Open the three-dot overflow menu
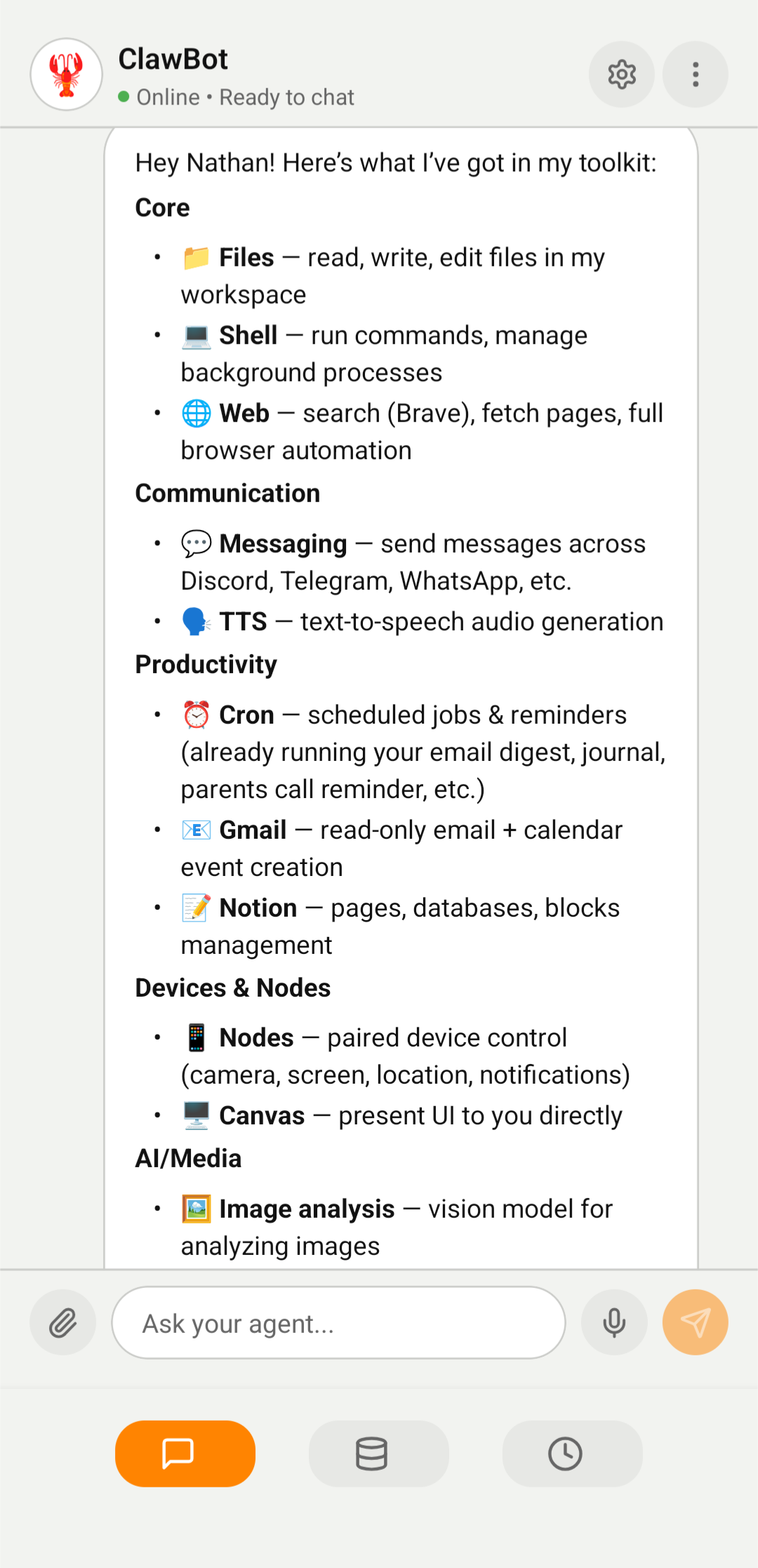Image resolution: width=758 pixels, height=1568 pixels. tap(694, 74)
